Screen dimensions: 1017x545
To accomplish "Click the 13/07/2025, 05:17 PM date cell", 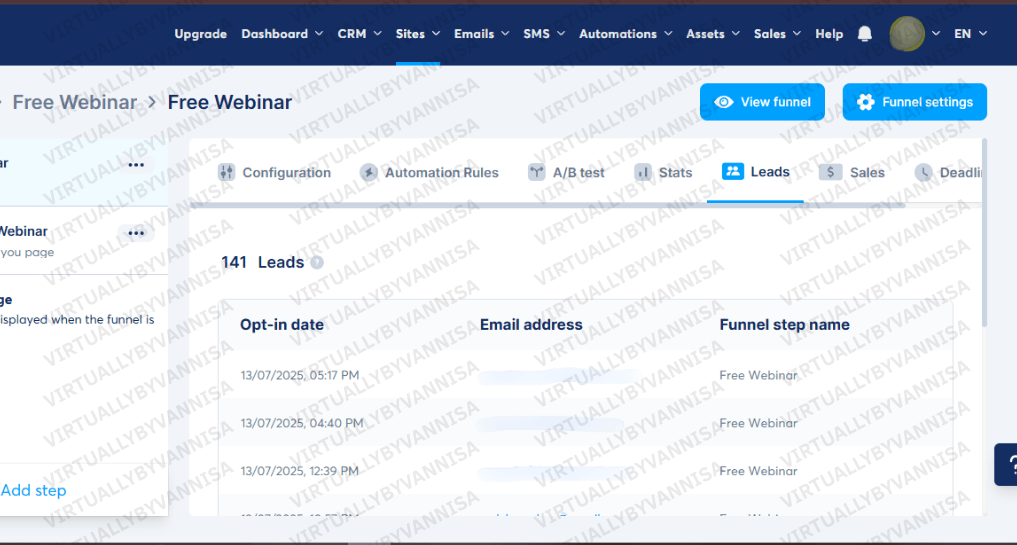I will point(300,375).
